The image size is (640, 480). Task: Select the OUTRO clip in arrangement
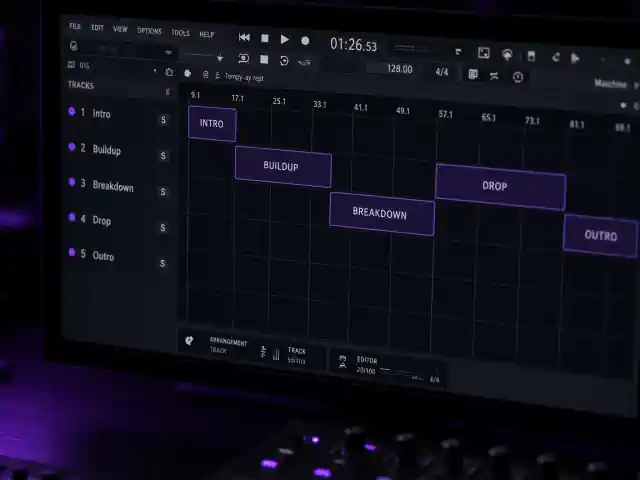pos(600,236)
